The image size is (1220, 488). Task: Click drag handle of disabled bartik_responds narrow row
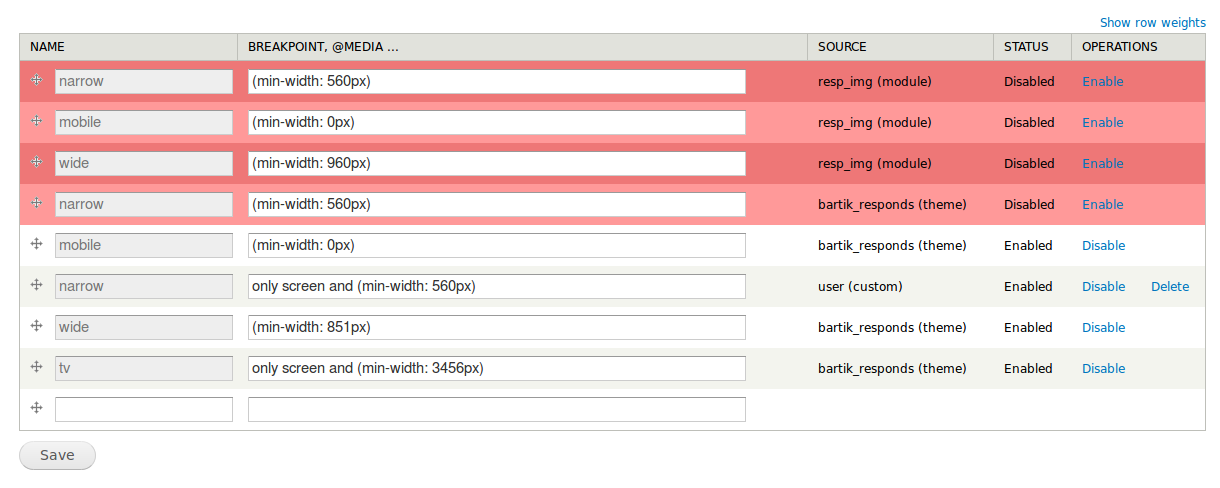[x=37, y=203]
